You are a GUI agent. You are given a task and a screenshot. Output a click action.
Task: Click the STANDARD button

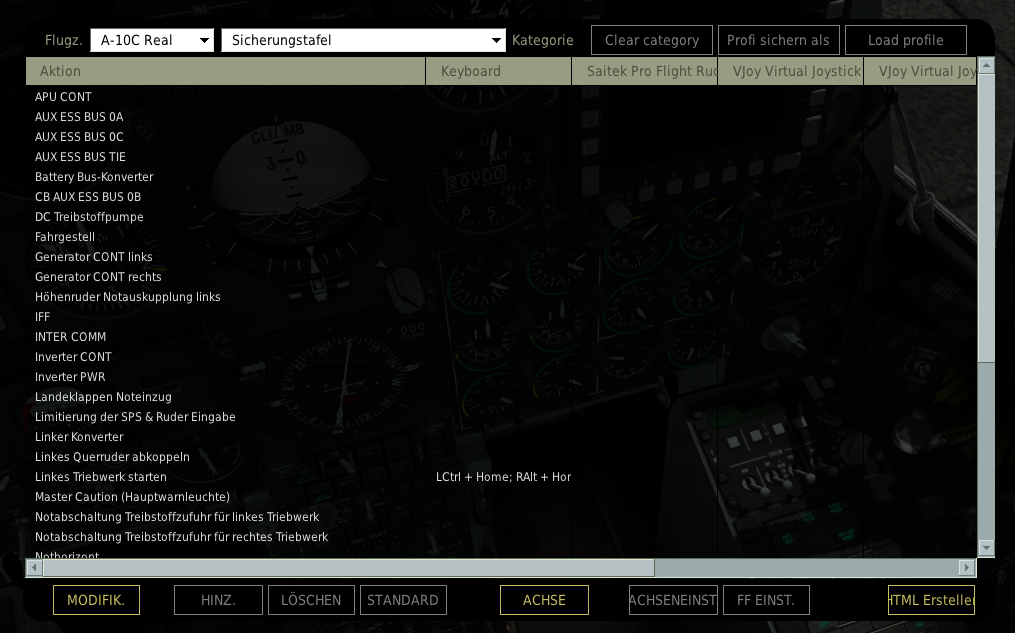point(403,600)
